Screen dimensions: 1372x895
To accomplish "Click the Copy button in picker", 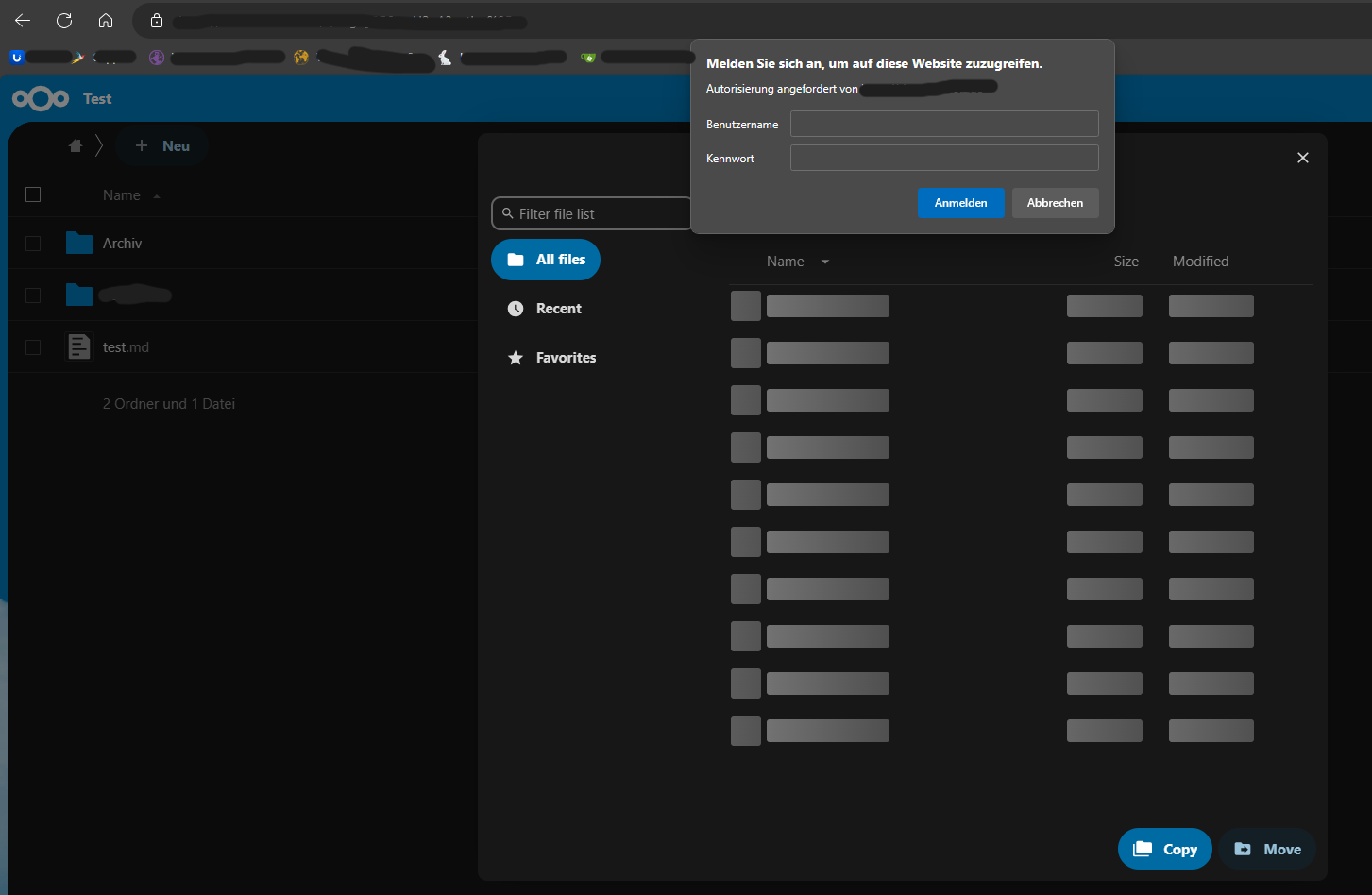I will [1164, 849].
